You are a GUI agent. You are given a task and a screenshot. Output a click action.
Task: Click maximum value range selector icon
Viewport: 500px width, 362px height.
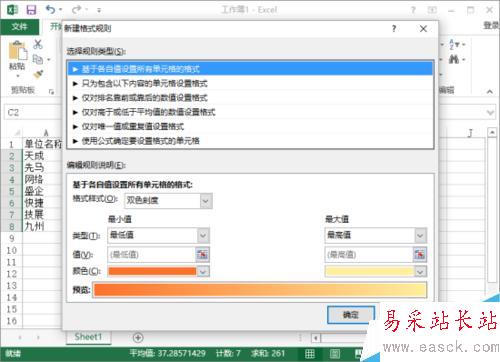tap(420, 255)
